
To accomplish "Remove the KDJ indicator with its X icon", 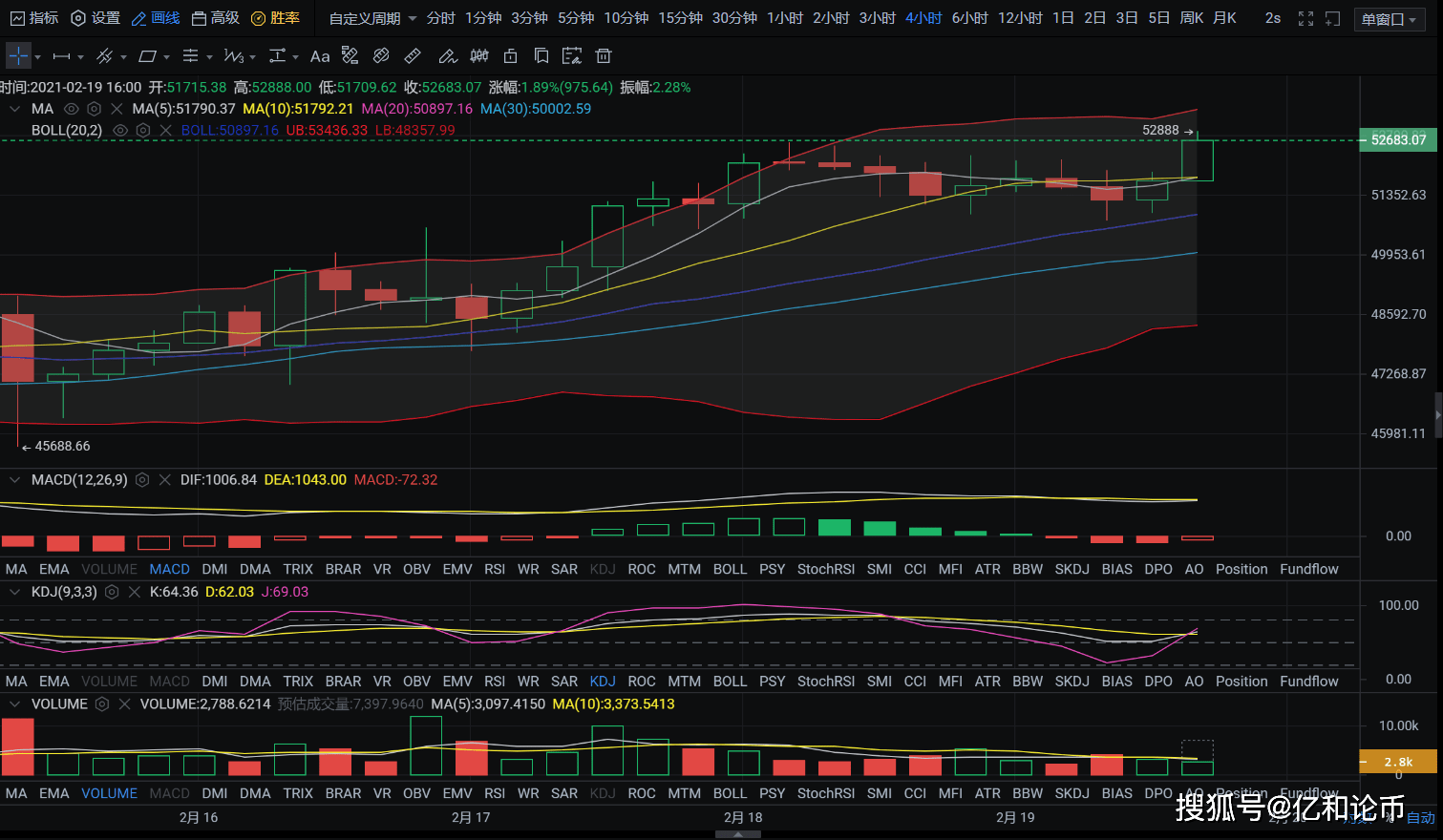I will pos(134,592).
